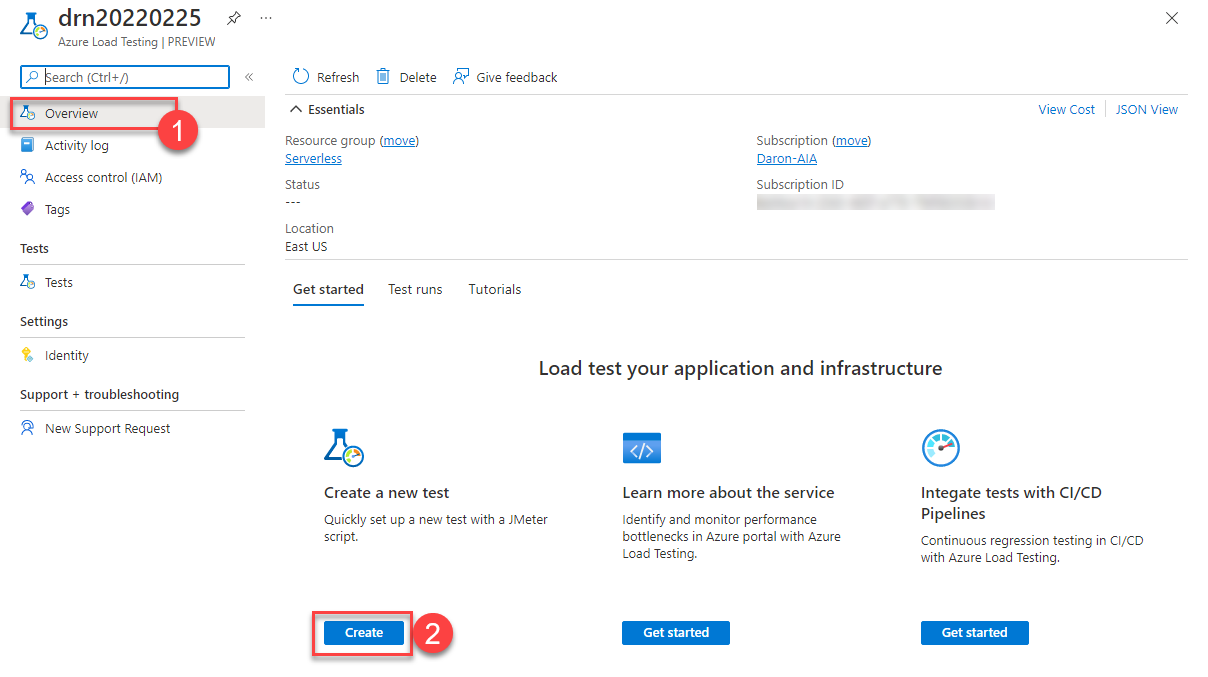Click Create to set up a new test
Viewport: 1208px width, 677px height.
click(x=362, y=632)
